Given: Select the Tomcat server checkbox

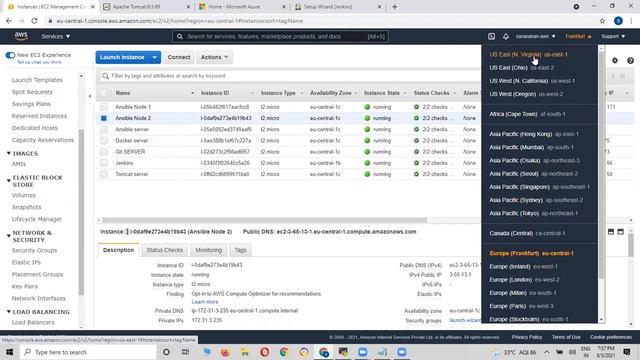Looking at the screenshot, I should (x=104, y=174).
